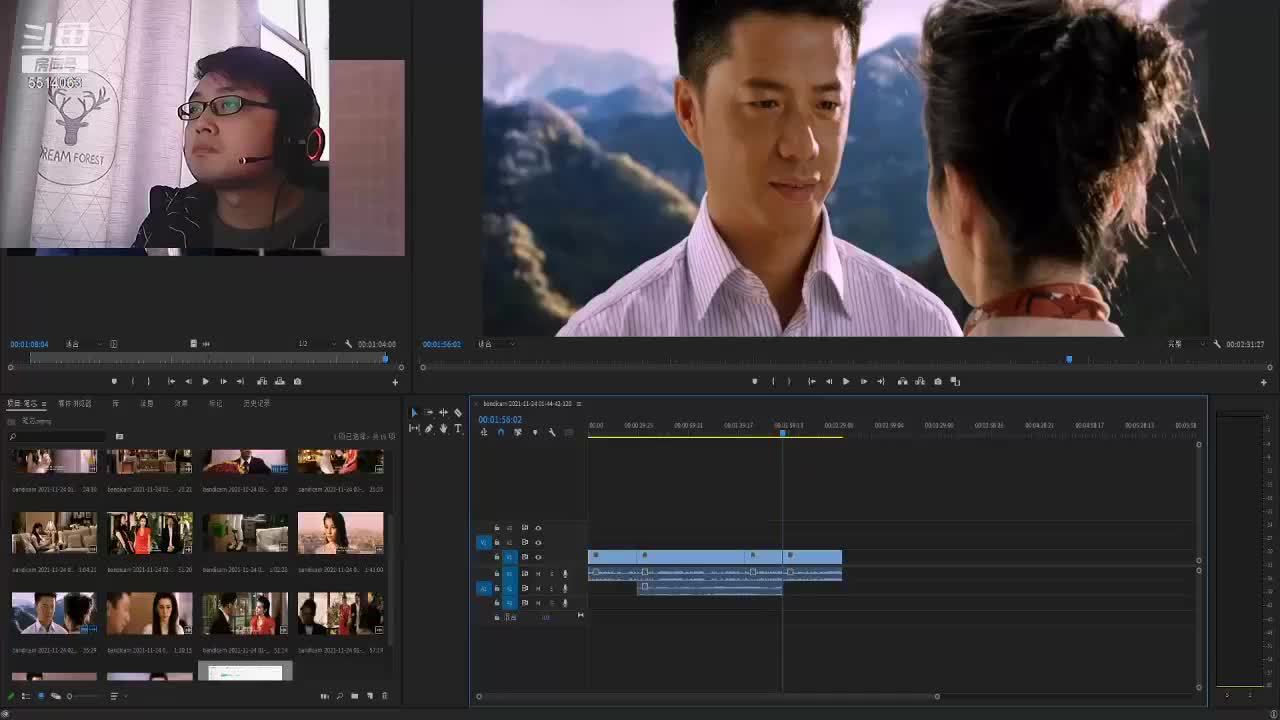This screenshot has width=1280, height=720.
Task: Click the timeline playhead on the ruler
Action: pos(782,432)
